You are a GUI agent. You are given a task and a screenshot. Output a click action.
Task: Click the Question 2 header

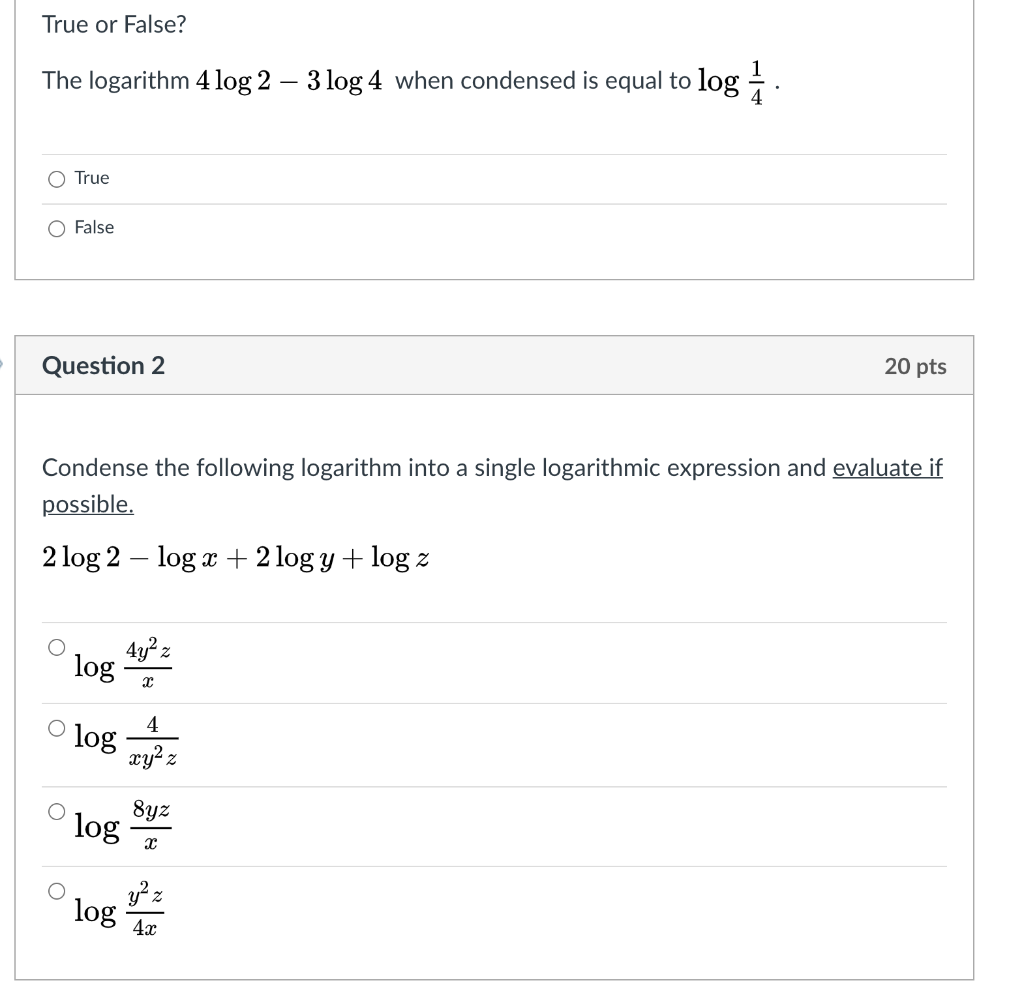pos(101,366)
